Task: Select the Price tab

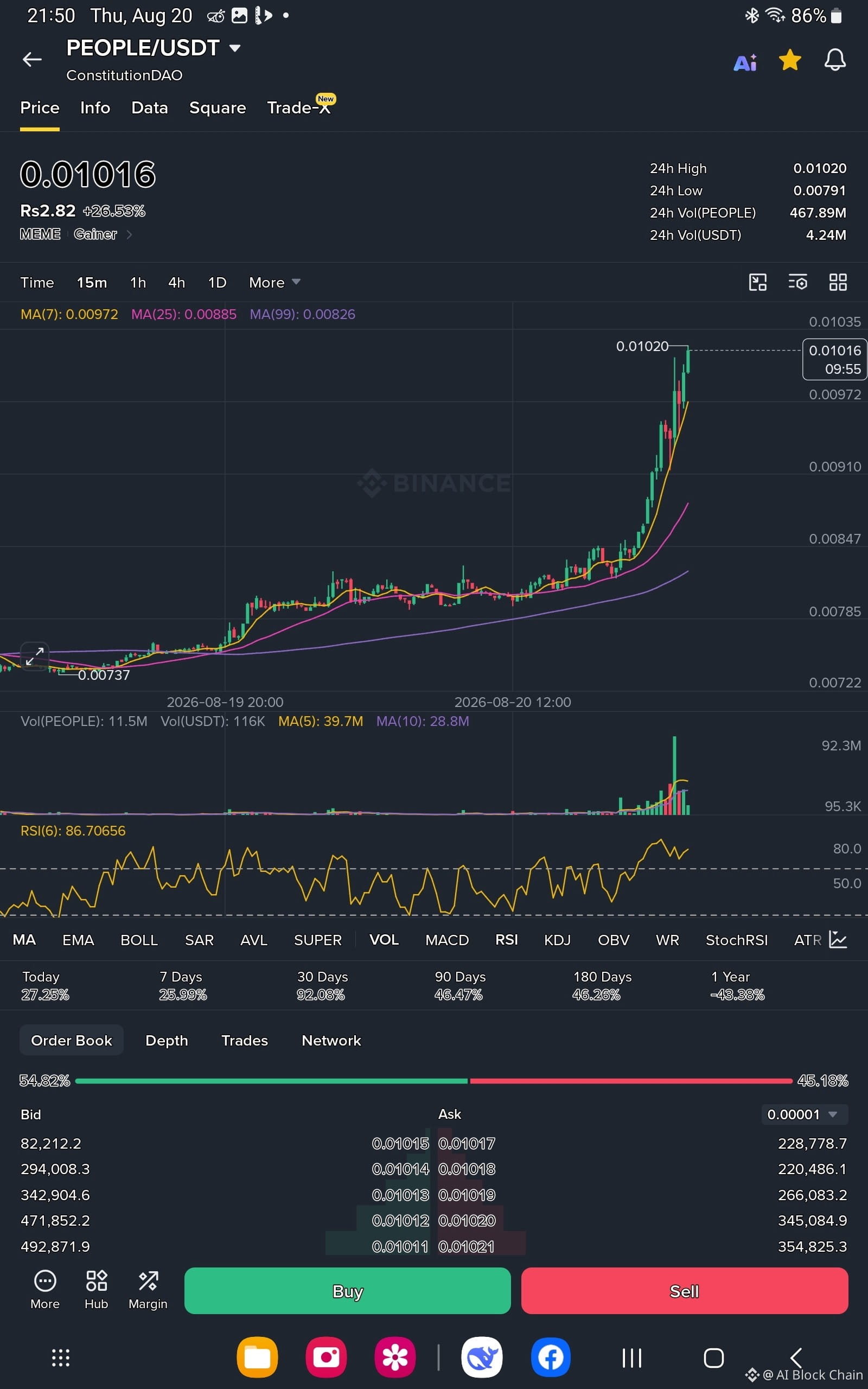Action: 40,108
